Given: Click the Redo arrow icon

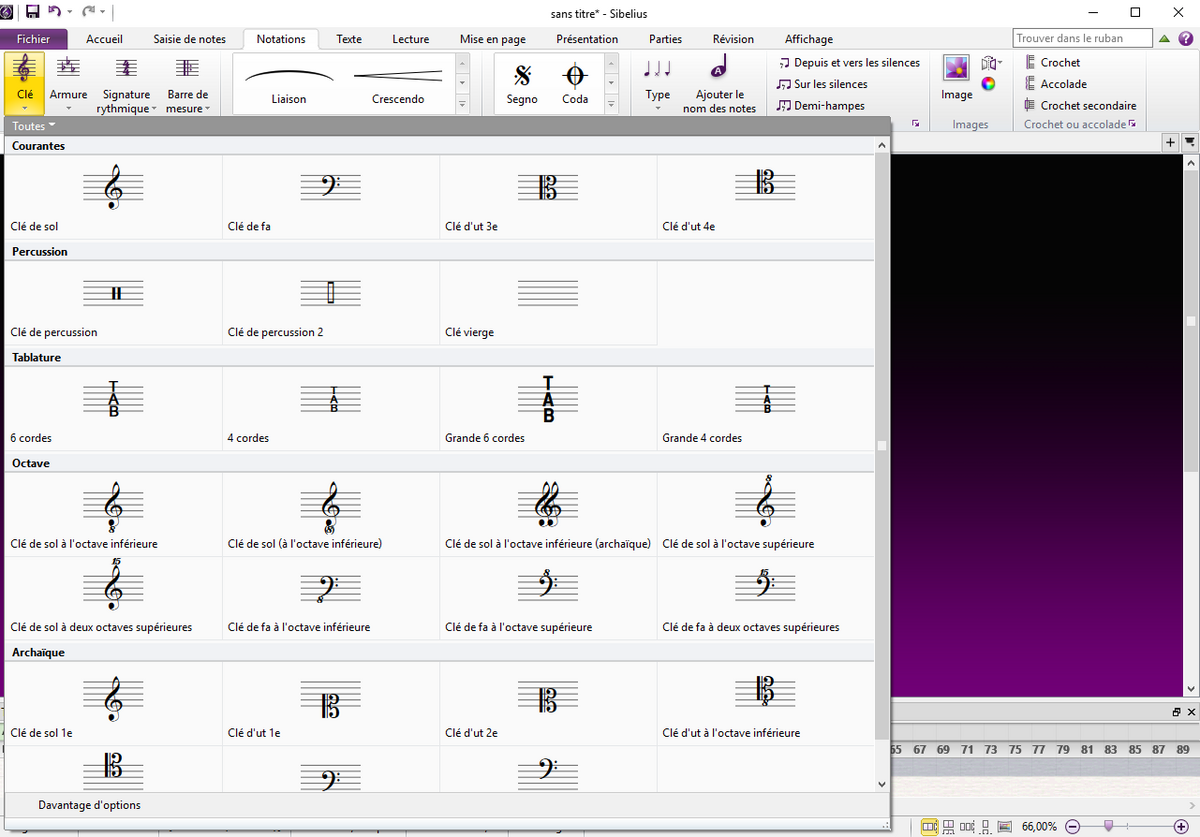Looking at the screenshot, I should coord(88,12).
